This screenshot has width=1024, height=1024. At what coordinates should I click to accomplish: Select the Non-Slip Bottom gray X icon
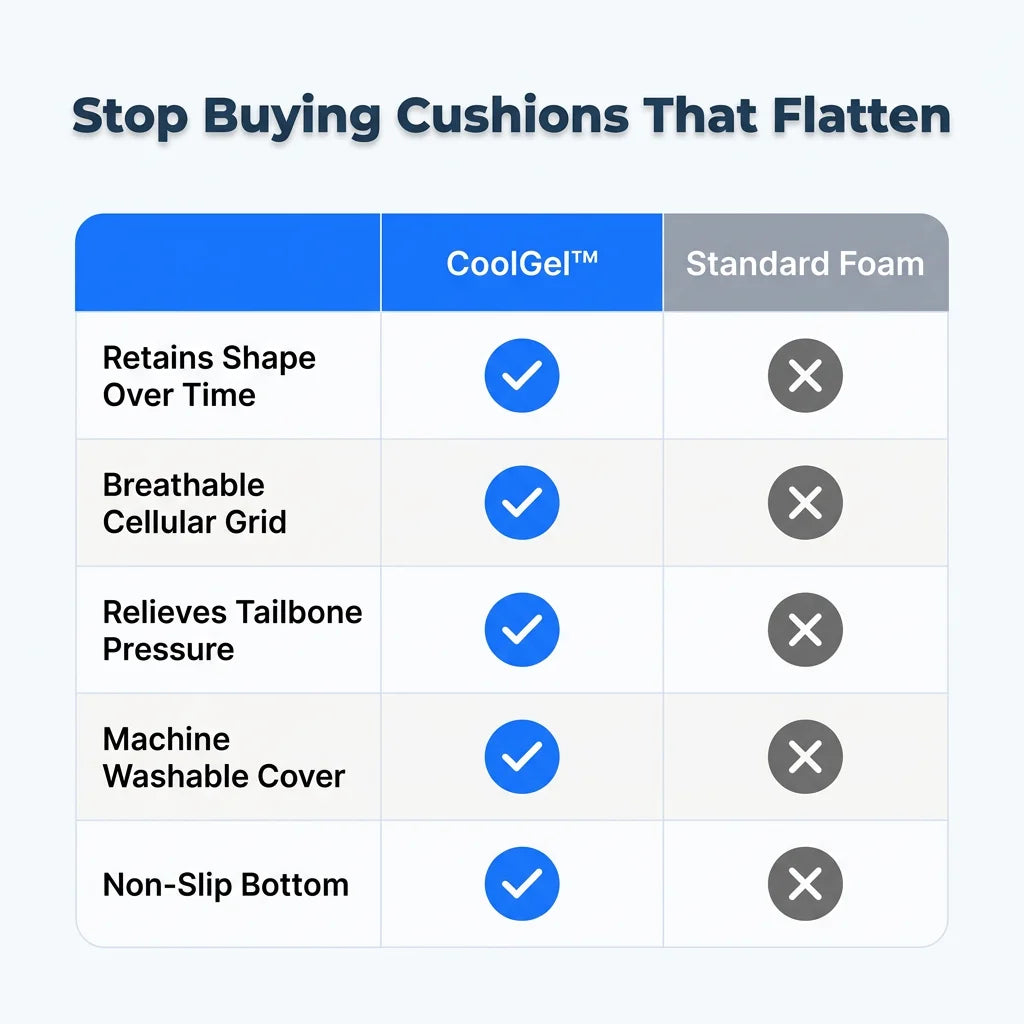(x=805, y=884)
